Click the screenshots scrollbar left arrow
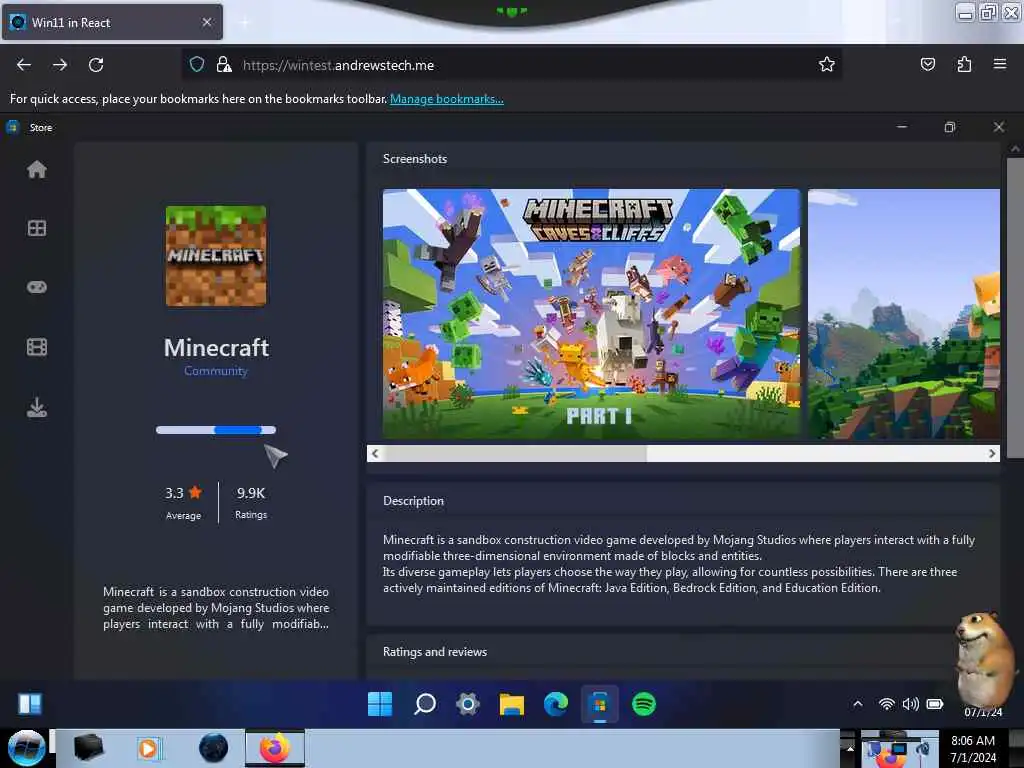Screen dimensions: 1024x768 375,453
